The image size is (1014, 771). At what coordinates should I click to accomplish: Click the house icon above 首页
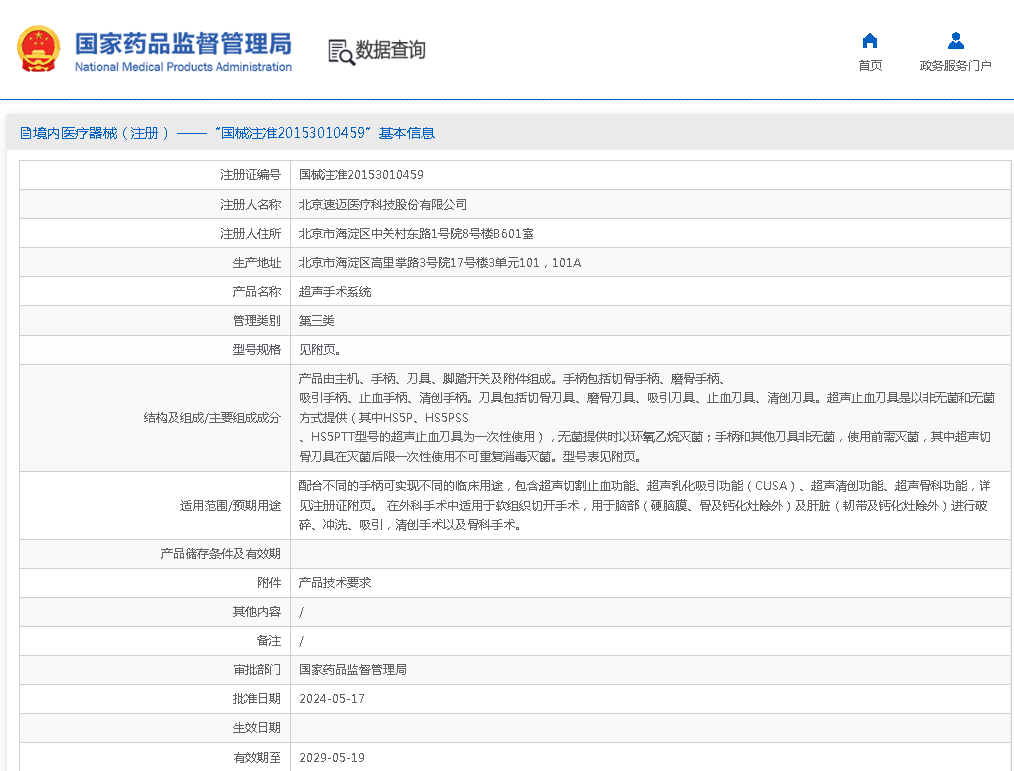(x=870, y=41)
